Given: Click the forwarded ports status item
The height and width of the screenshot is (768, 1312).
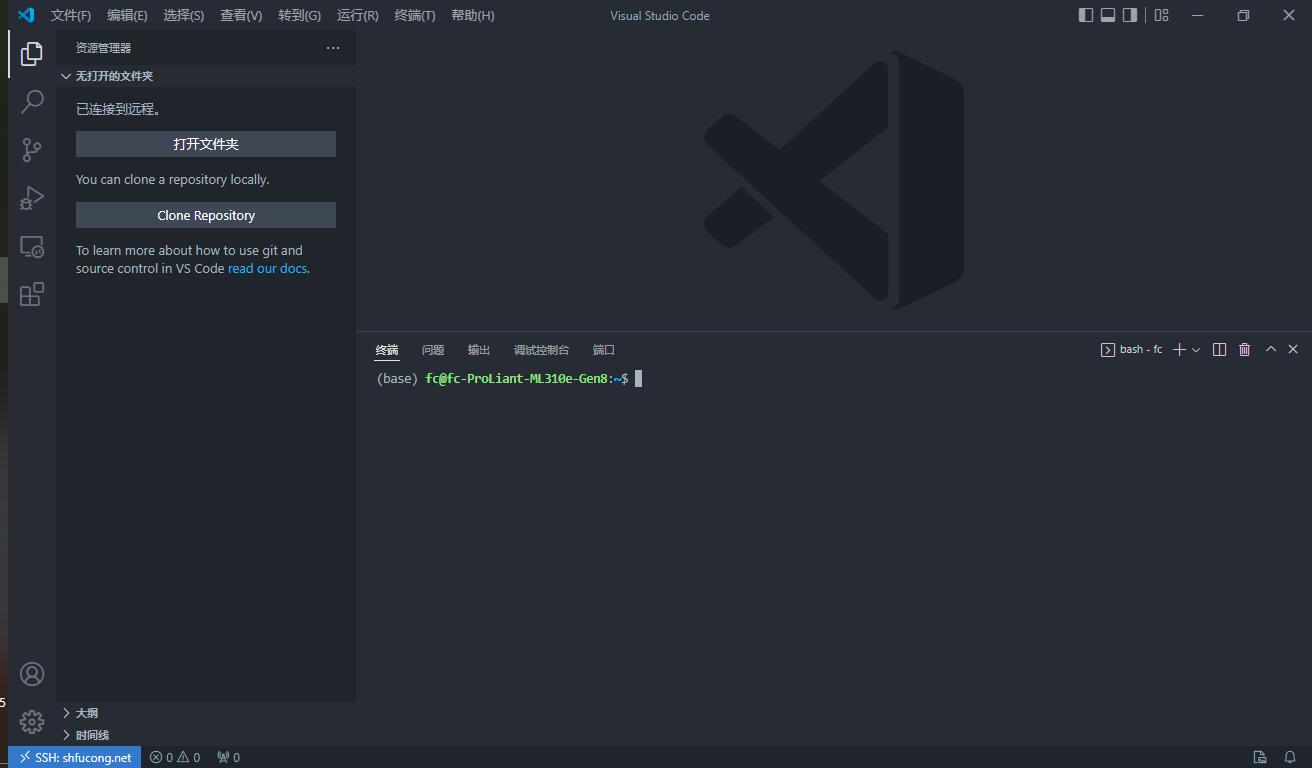Looking at the screenshot, I should click(x=228, y=757).
